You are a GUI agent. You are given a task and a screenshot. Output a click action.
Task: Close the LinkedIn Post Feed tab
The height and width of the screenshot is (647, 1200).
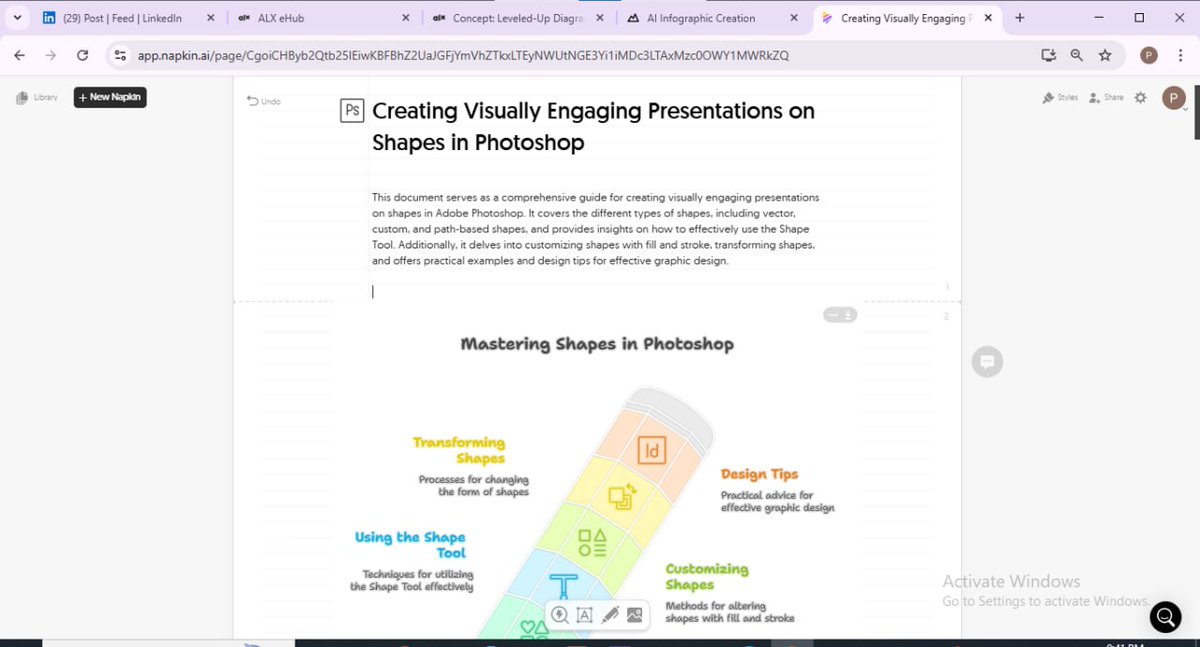210,18
